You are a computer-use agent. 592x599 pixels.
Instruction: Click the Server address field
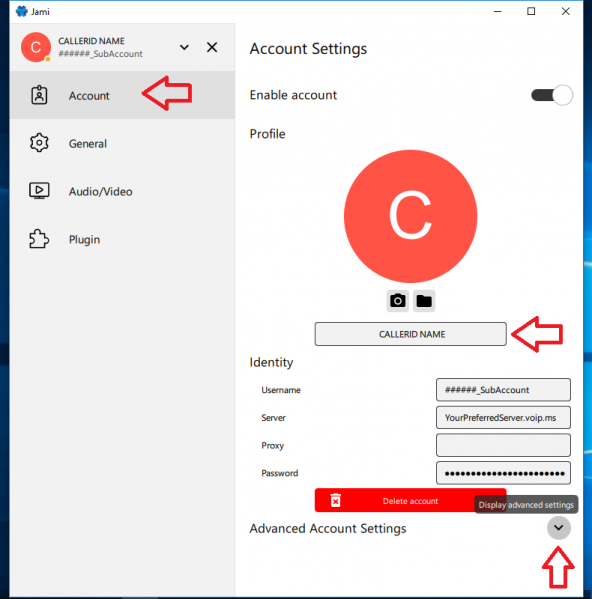(503, 418)
